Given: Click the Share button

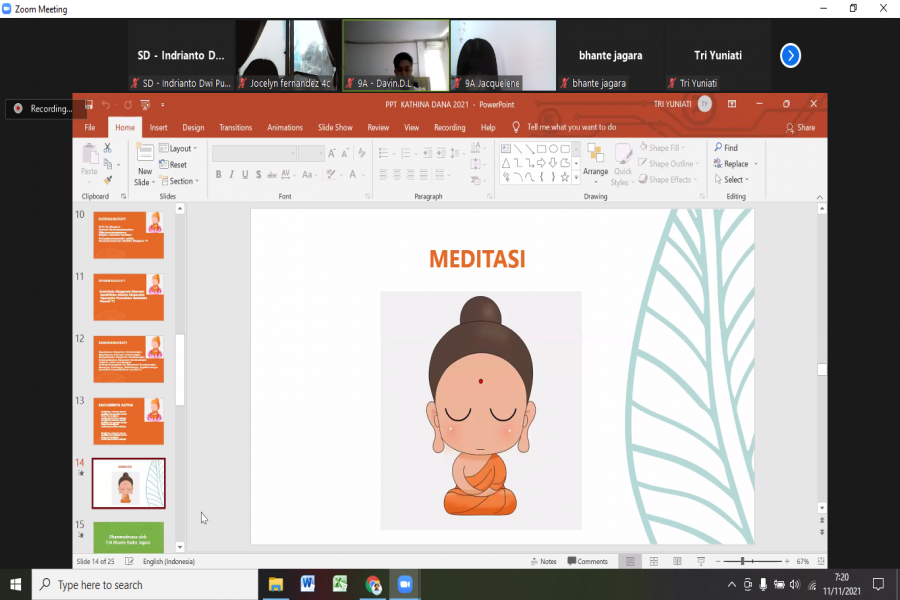Looking at the screenshot, I should [800, 128].
